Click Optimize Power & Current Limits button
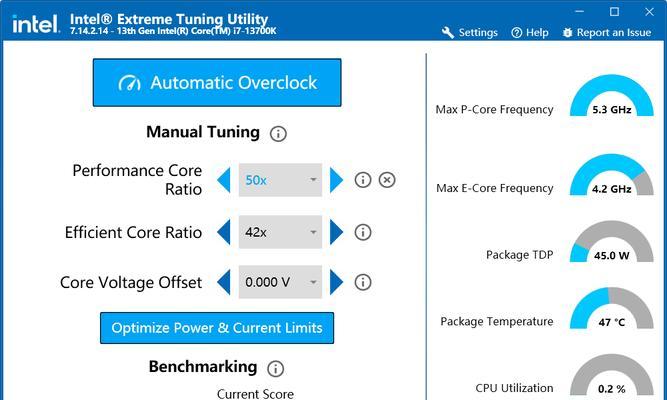 click(217, 328)
